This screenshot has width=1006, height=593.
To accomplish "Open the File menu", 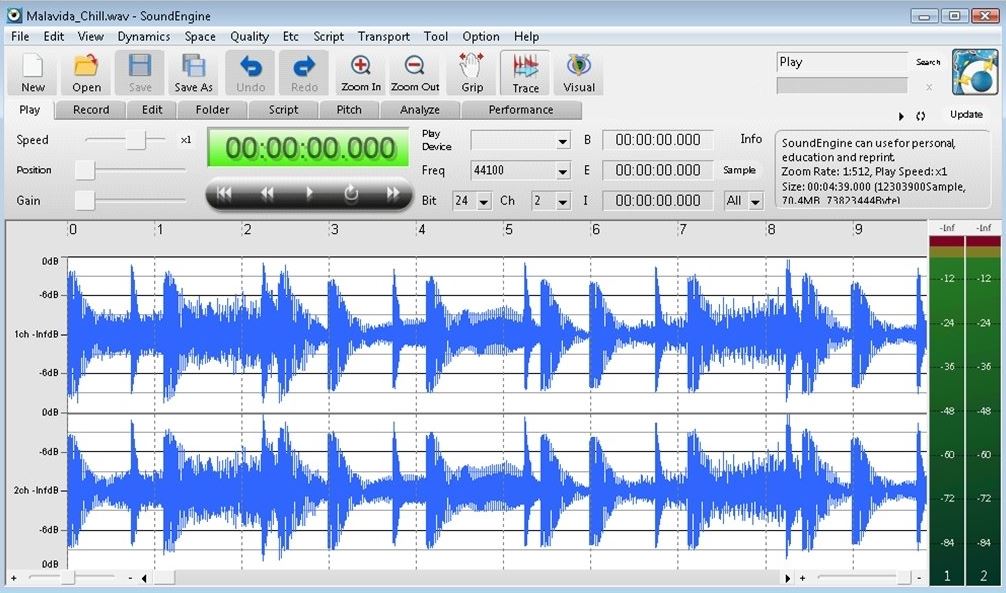I will [20, 37].
